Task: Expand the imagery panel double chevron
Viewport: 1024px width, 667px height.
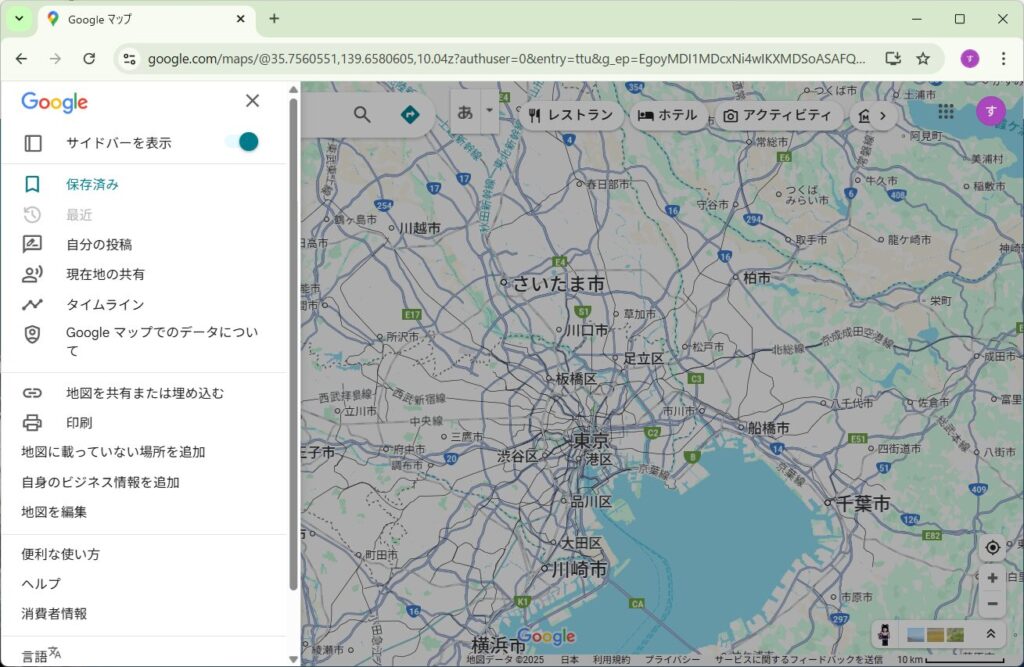Action: click(x=990, y=634)
